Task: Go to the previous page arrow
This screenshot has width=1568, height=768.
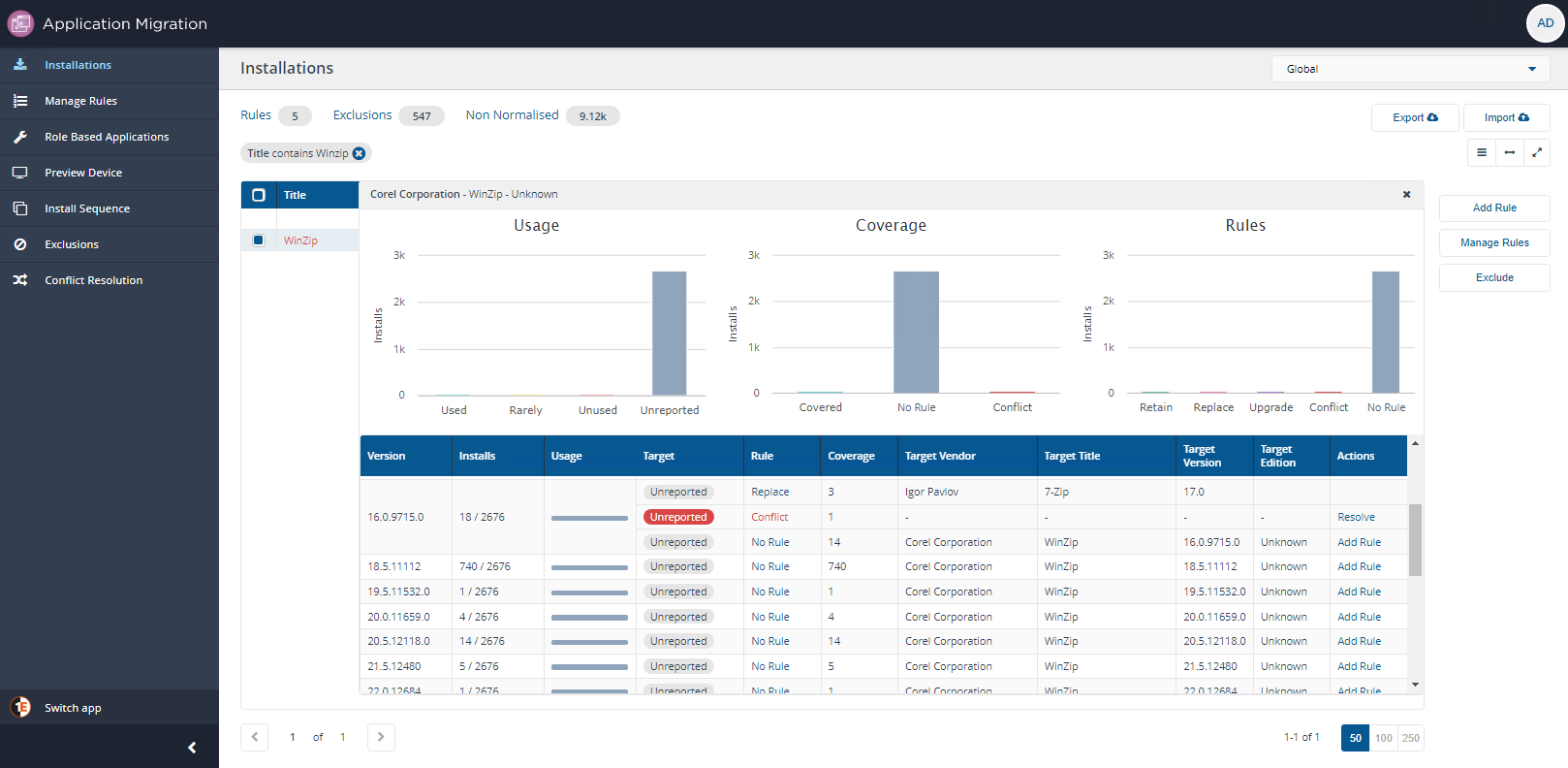Action: click(254, 737)
